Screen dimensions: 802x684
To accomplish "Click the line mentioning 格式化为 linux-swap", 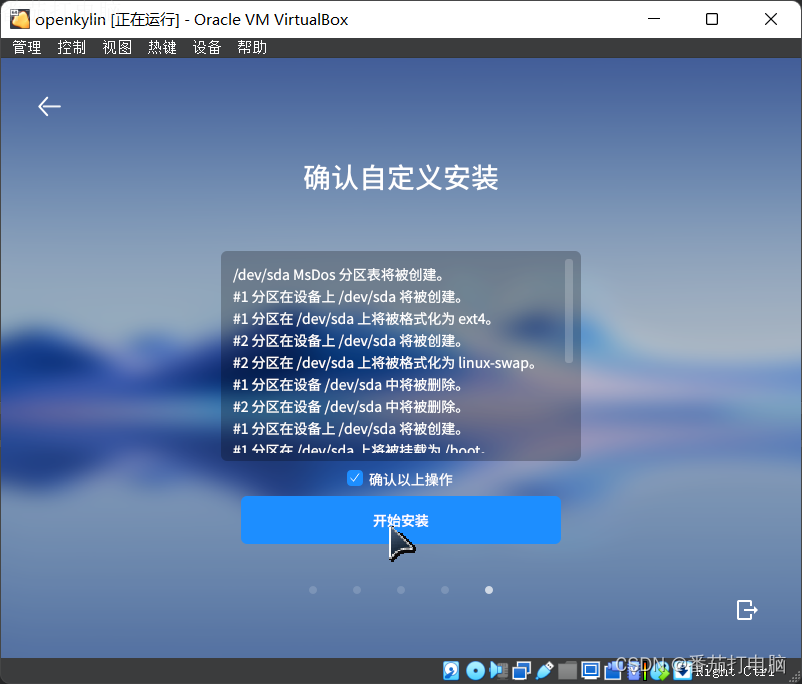I will coord(385,363).
